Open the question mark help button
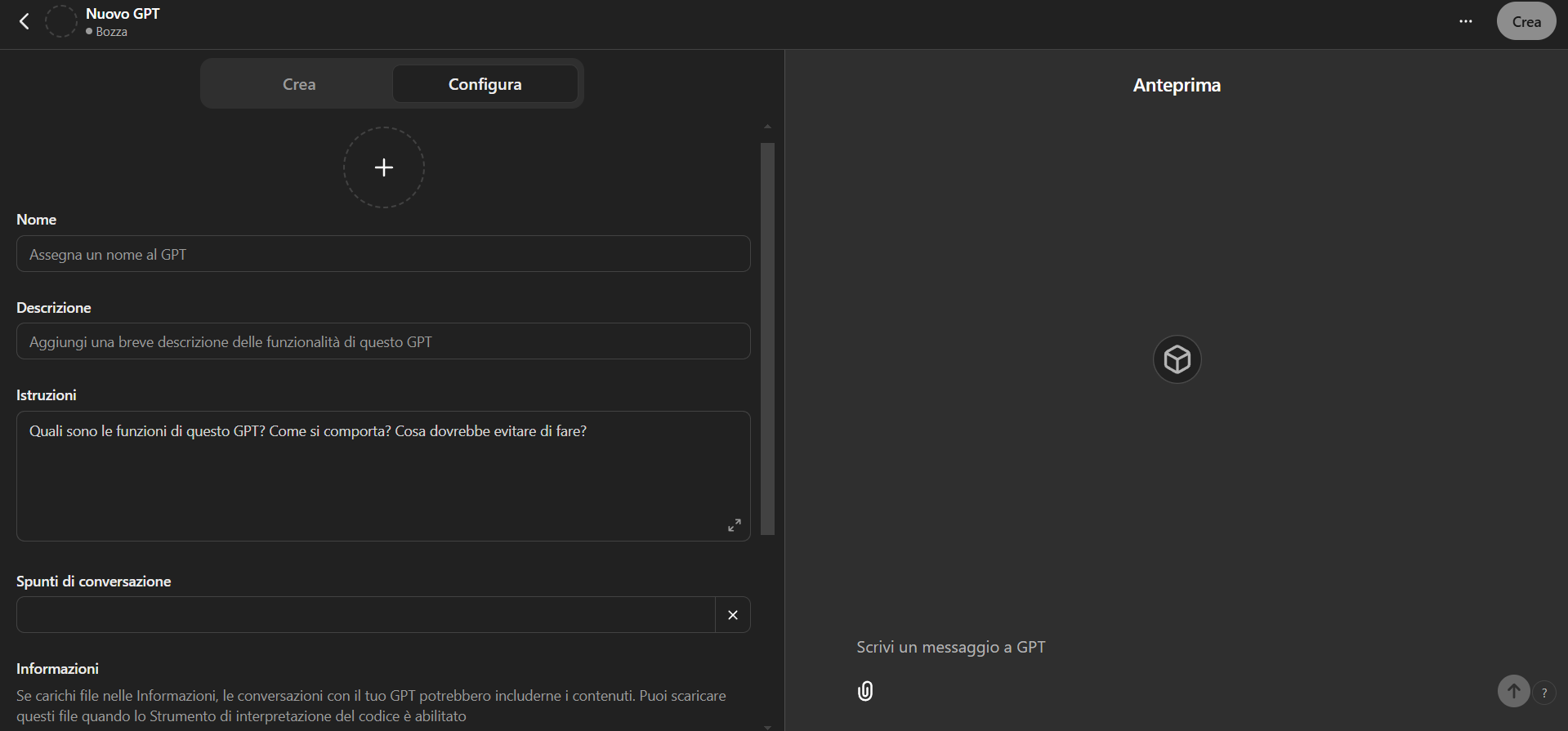This screenshot has width=1568, height=731. (1543, 693)
